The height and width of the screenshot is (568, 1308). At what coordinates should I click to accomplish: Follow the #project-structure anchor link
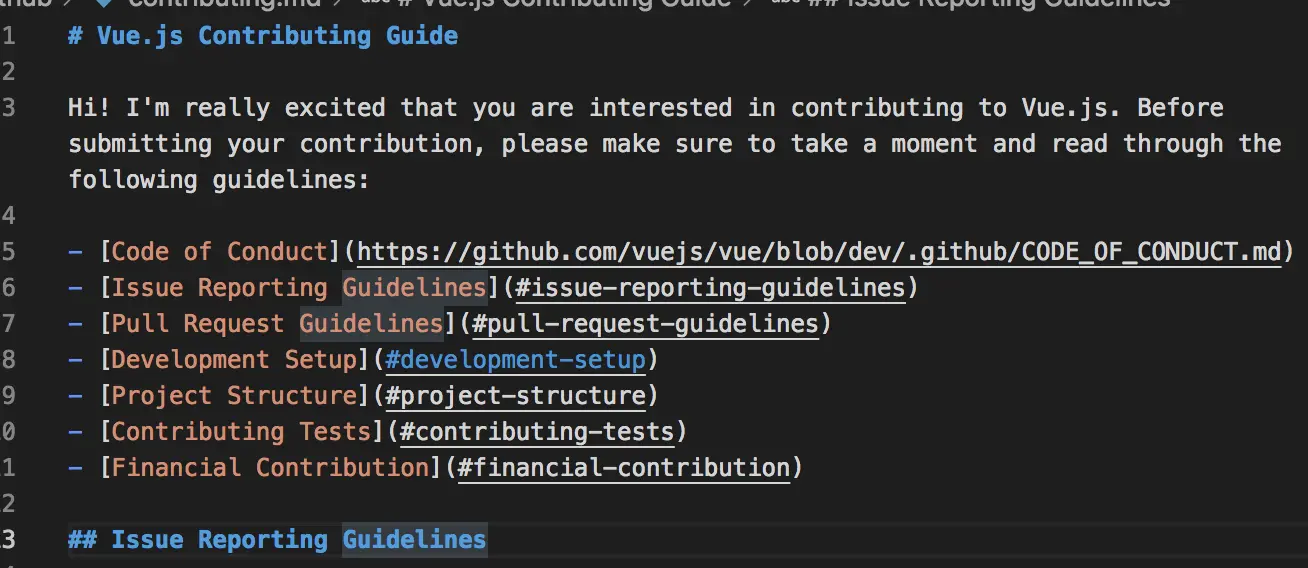[x=515, y=396]
